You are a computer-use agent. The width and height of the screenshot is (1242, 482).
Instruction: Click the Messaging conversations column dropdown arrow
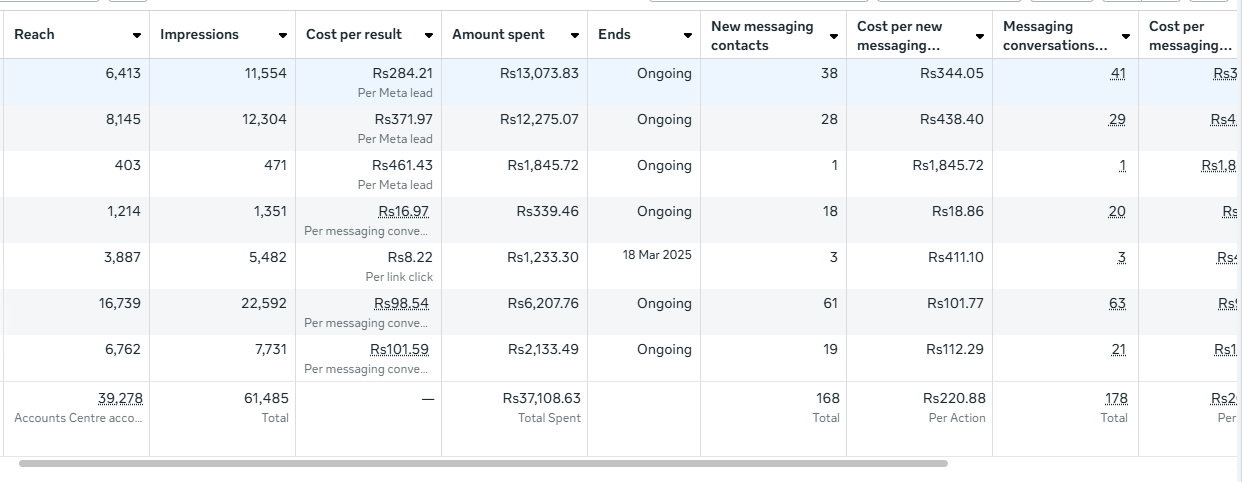pos(1125,36)
